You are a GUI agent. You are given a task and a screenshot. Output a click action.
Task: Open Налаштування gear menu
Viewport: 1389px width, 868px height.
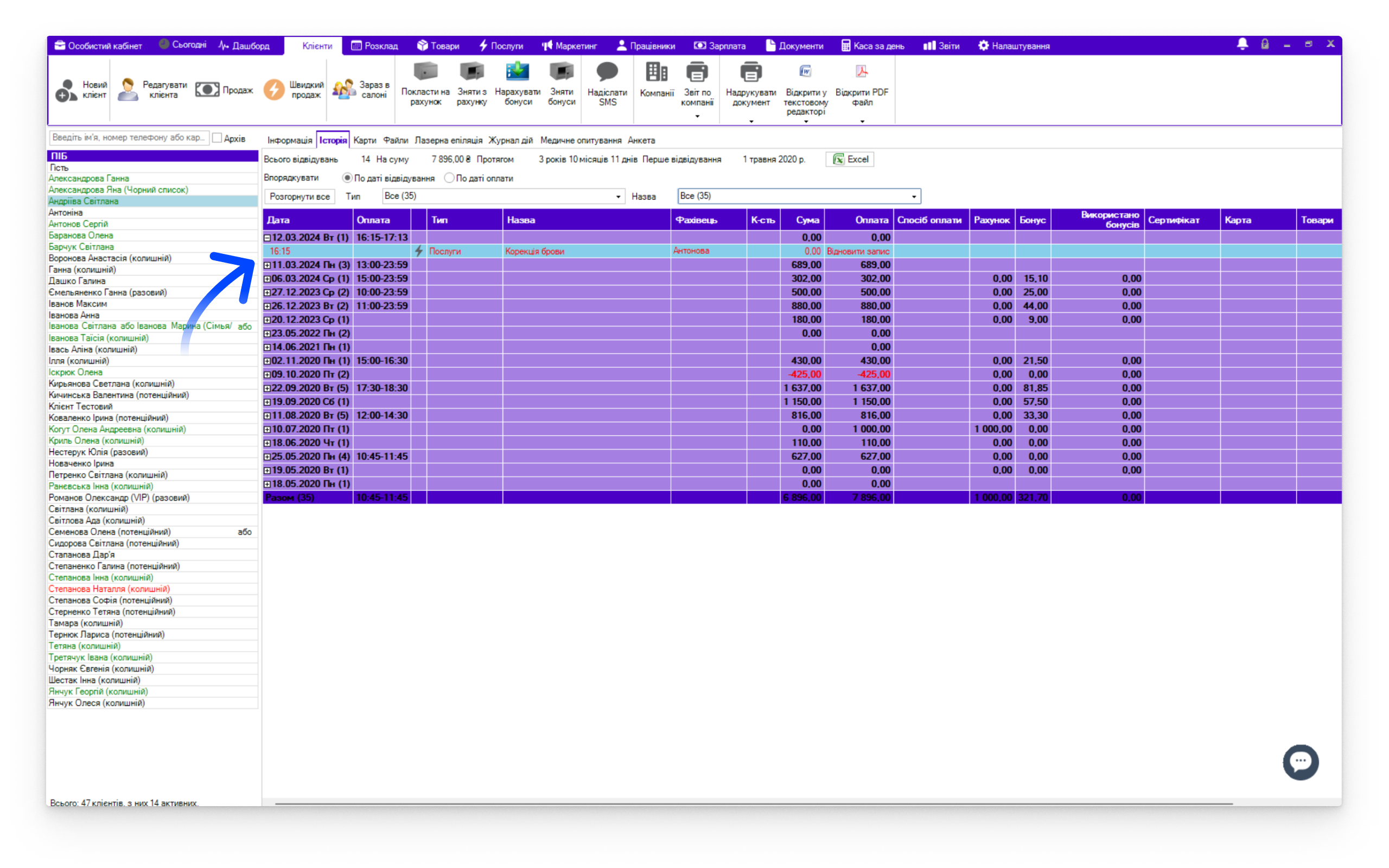pos(1014,46)
